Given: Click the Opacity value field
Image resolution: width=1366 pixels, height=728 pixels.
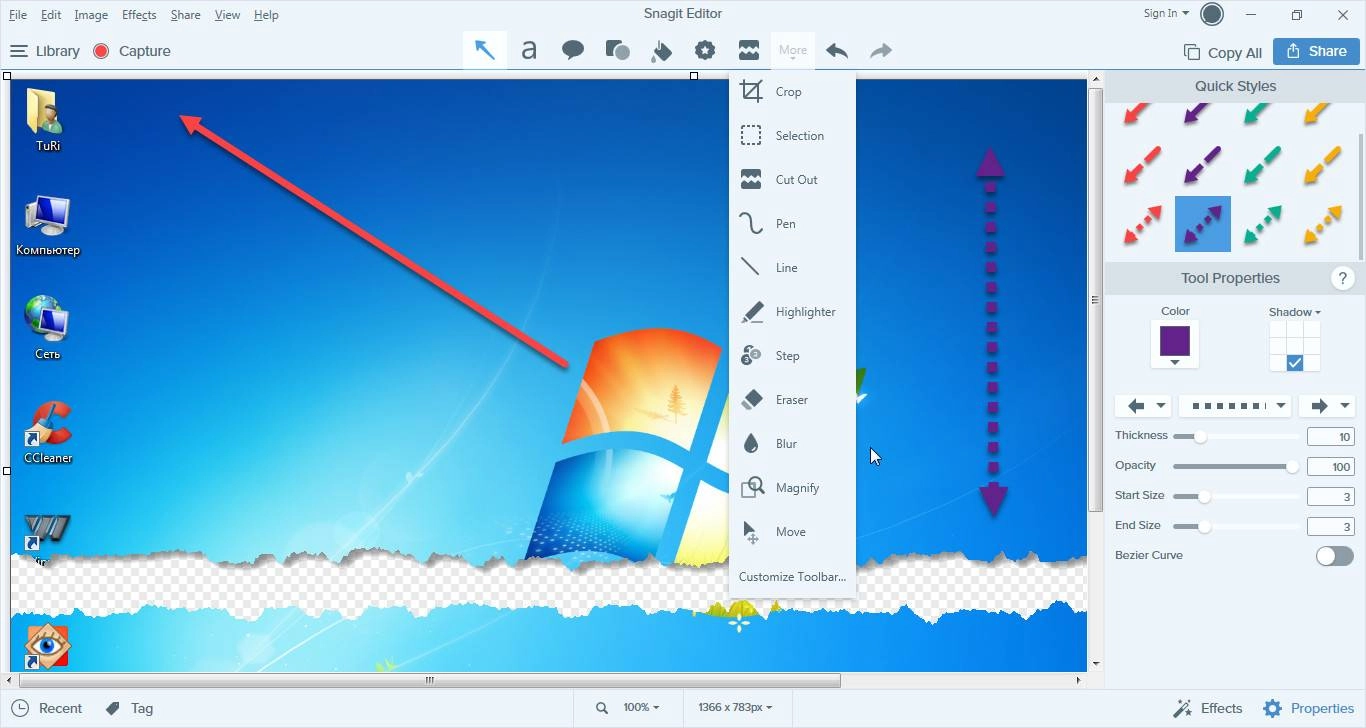Looking at the screenshot, I should (x=1331, y=466).
